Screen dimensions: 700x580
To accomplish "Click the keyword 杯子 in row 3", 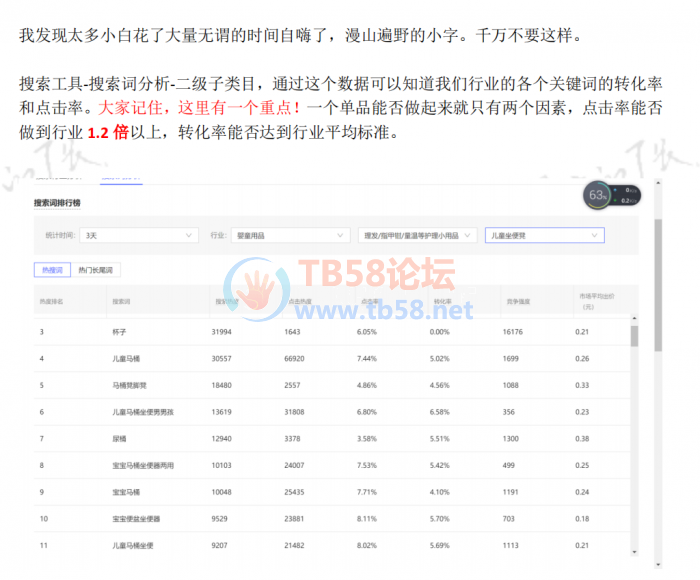I will pos(119,332).
